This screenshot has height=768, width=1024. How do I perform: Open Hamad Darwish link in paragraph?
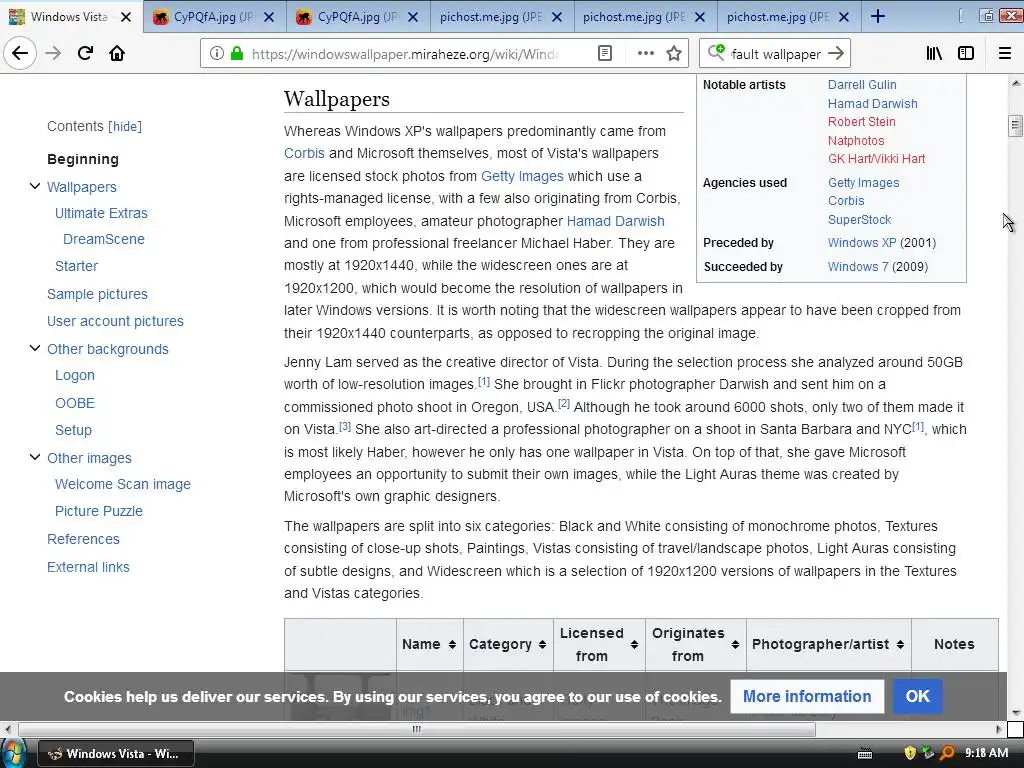(x=615, y=221)
